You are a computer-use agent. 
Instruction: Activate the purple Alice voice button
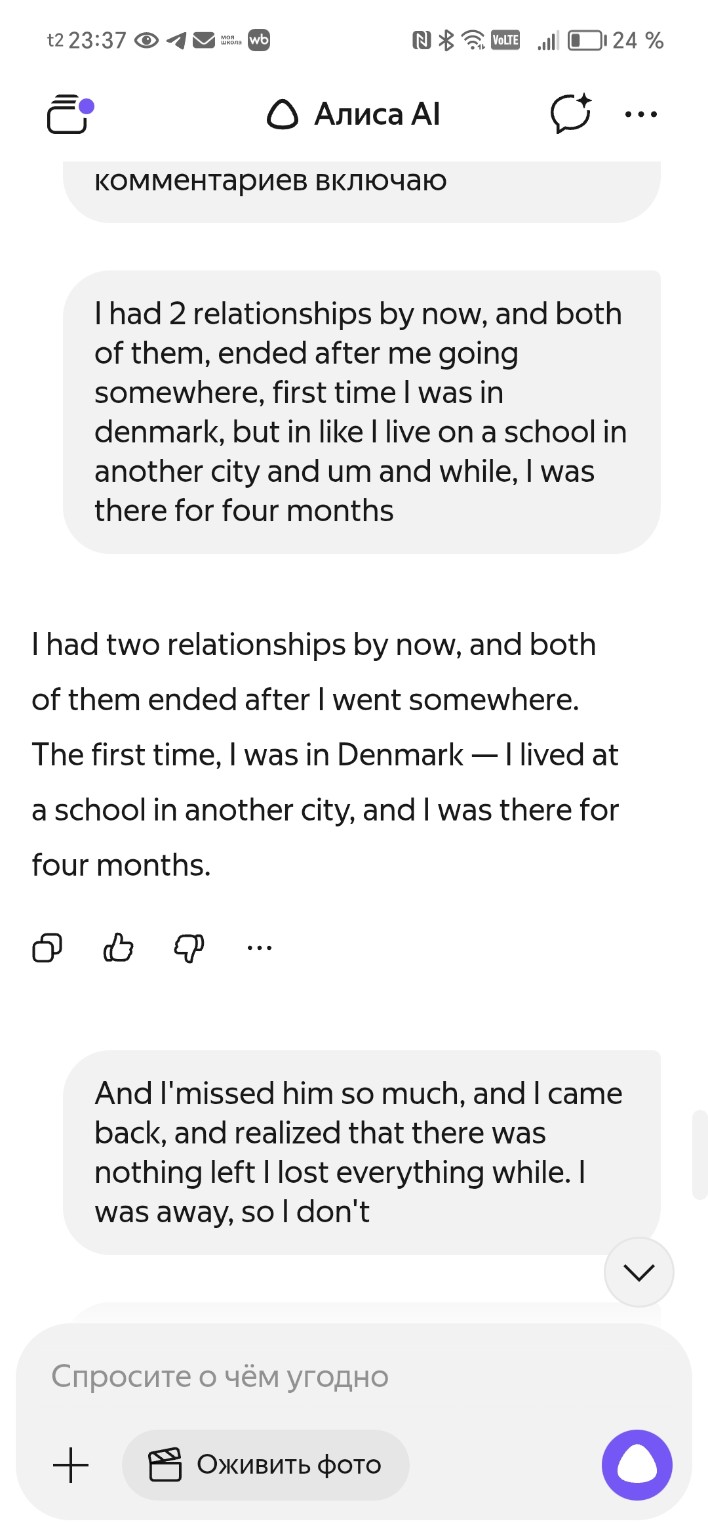[x=636, y=1466]
